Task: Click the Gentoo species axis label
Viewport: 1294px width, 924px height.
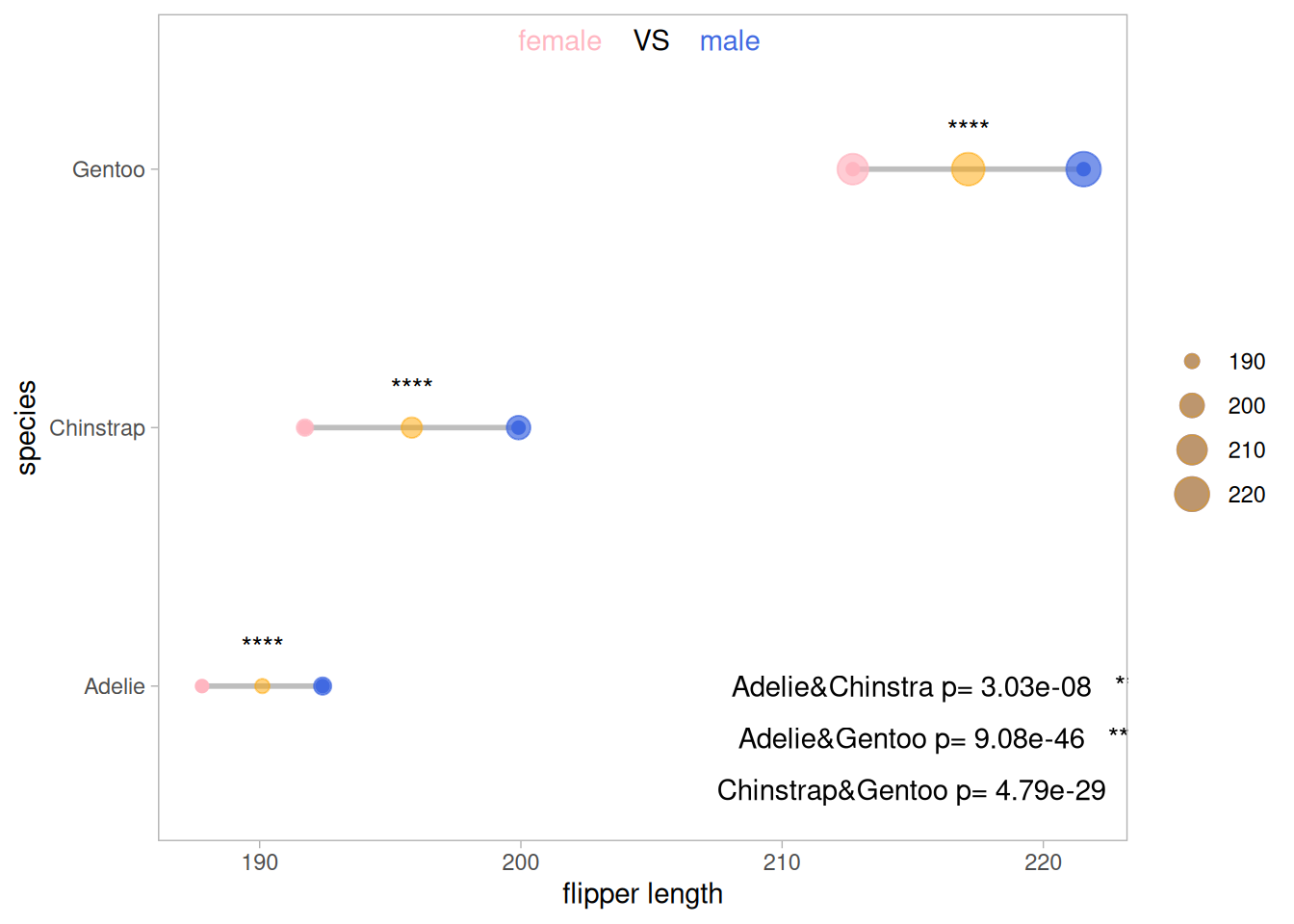Action: coord(109,170)
